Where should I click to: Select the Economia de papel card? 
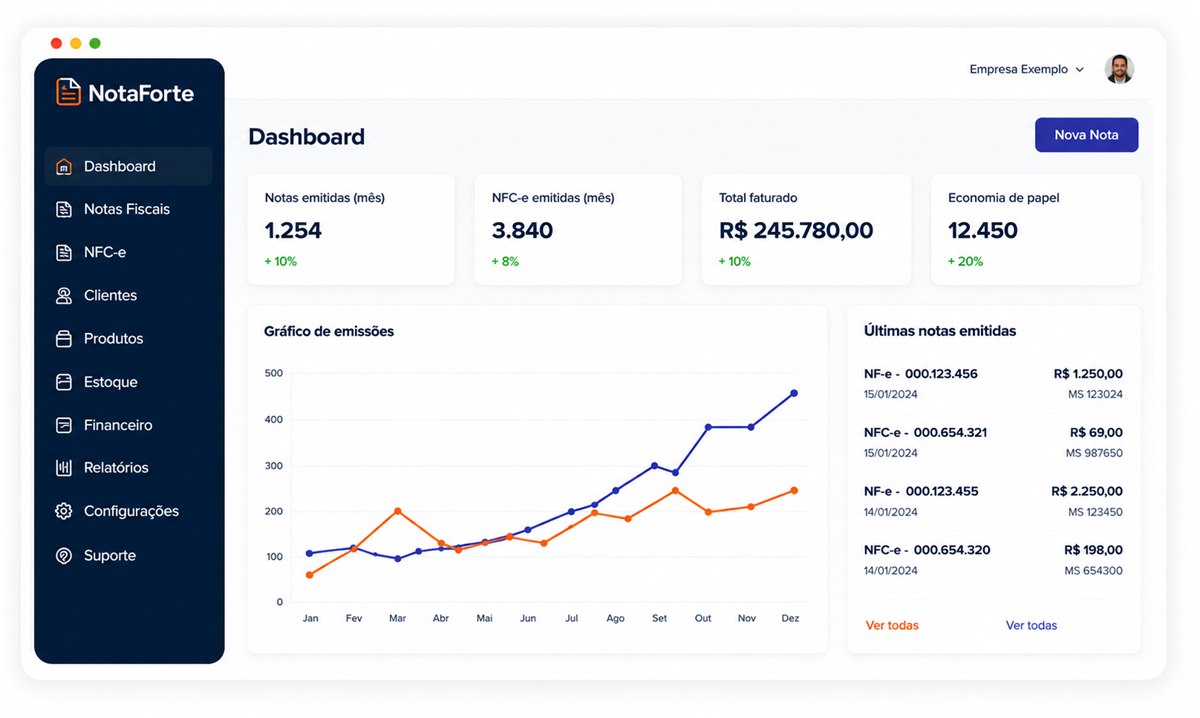[1035, 230]
